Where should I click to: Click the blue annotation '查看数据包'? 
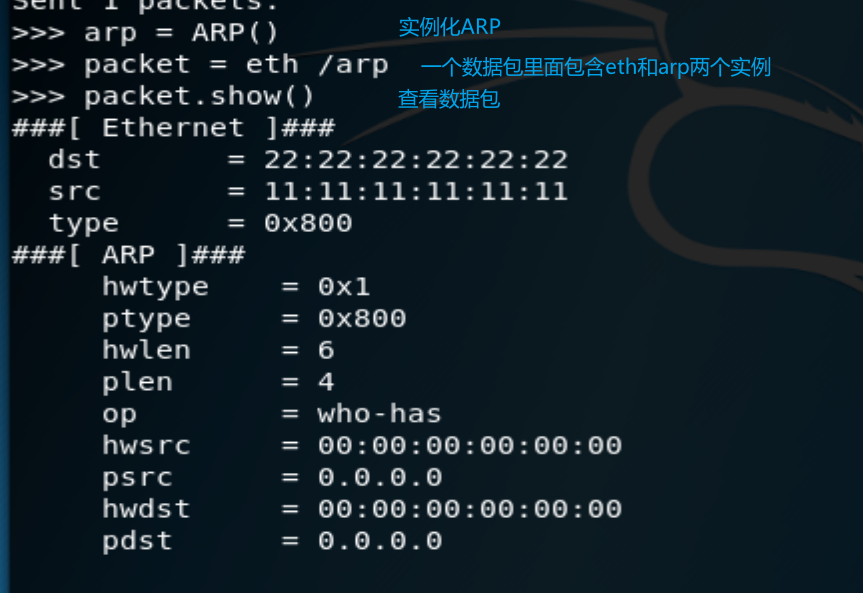(x=449, y=99)
